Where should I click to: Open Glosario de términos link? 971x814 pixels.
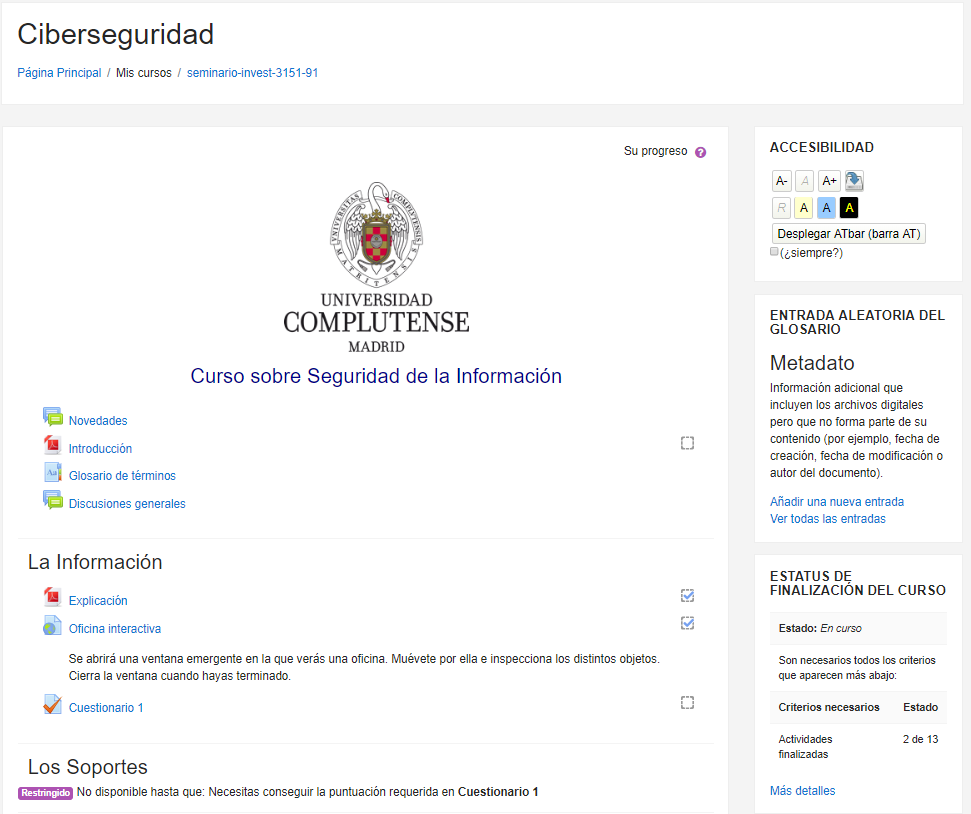pos(122,476)
